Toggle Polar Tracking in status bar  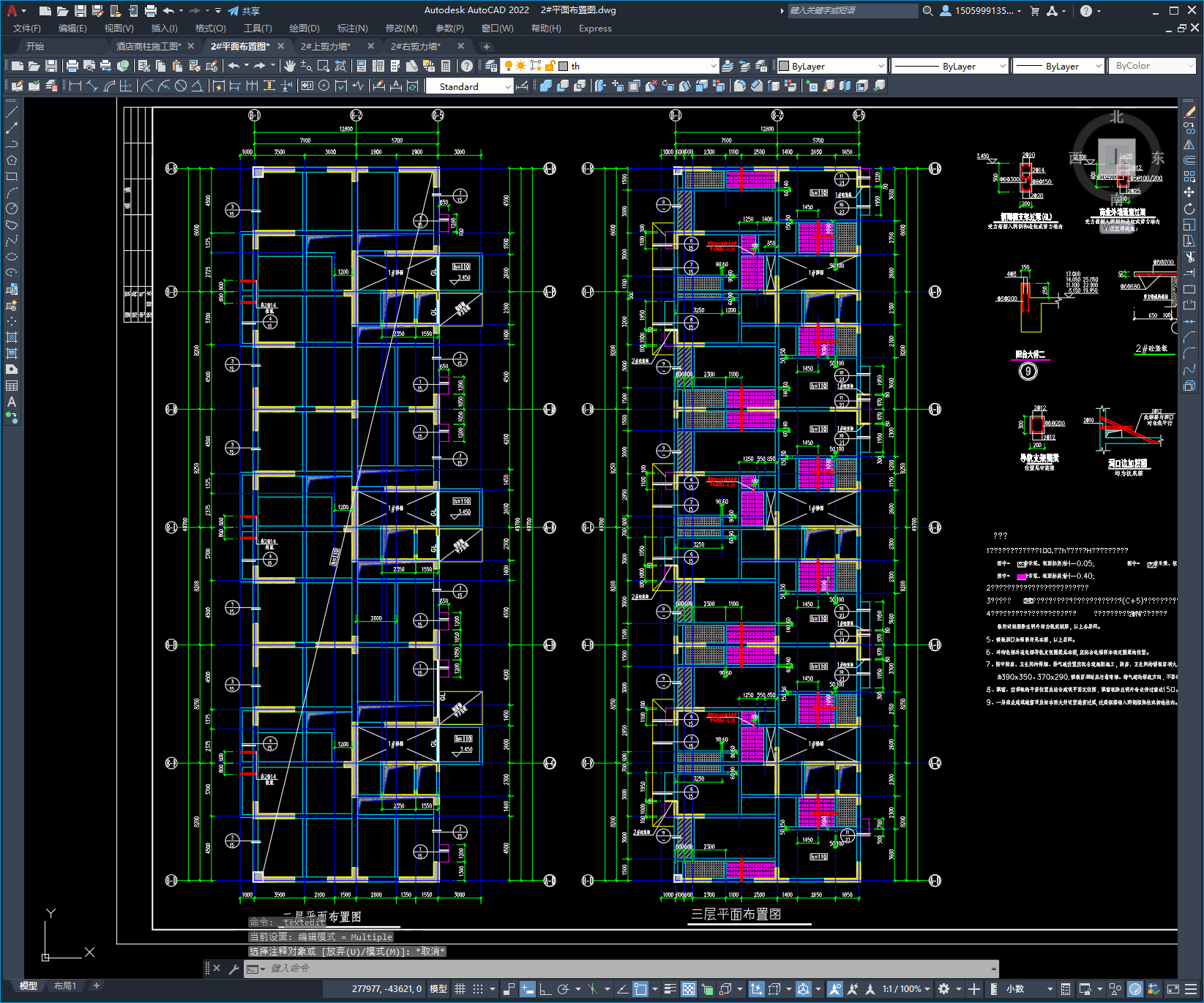point(563,989)
